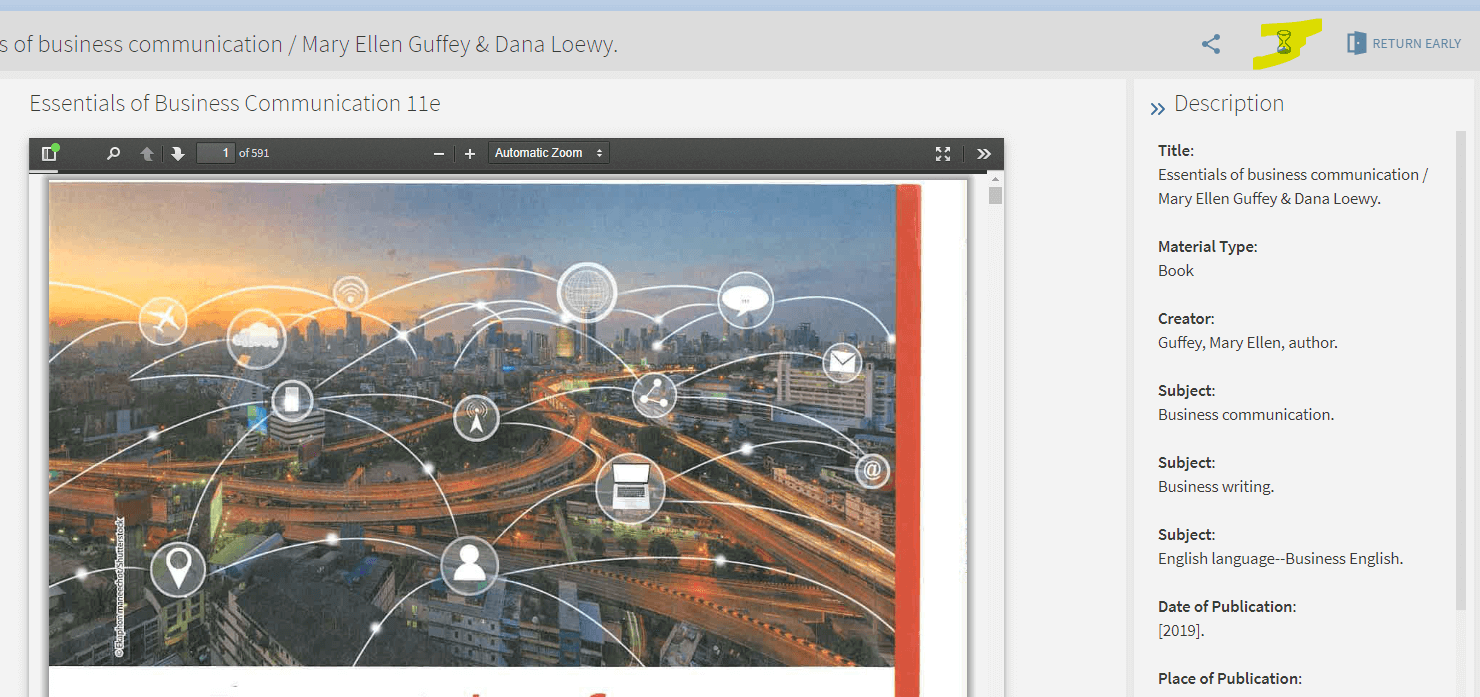Switch to presentation mode fullscreen icon
The image size is (1480, 697).
click(942, 153)
